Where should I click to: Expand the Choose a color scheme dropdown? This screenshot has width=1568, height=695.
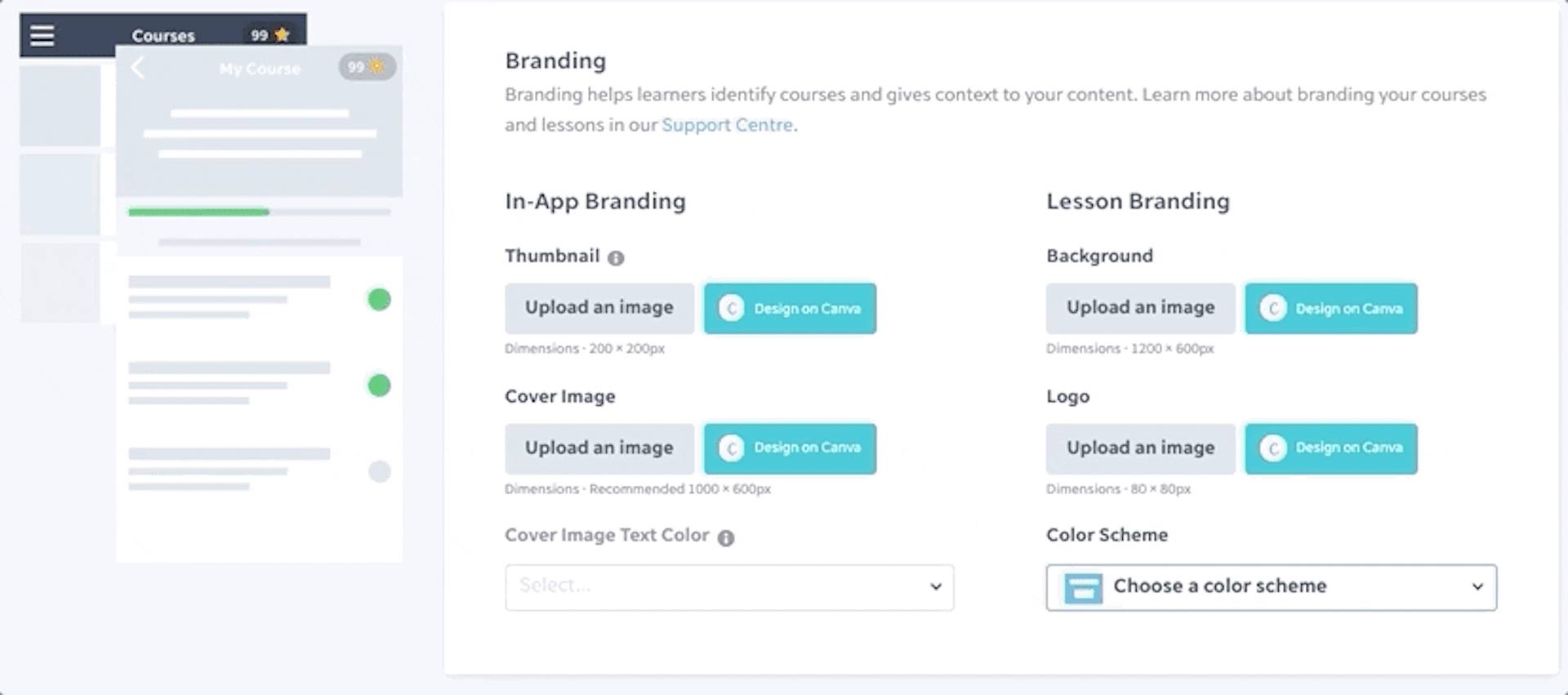[1271, 587]
